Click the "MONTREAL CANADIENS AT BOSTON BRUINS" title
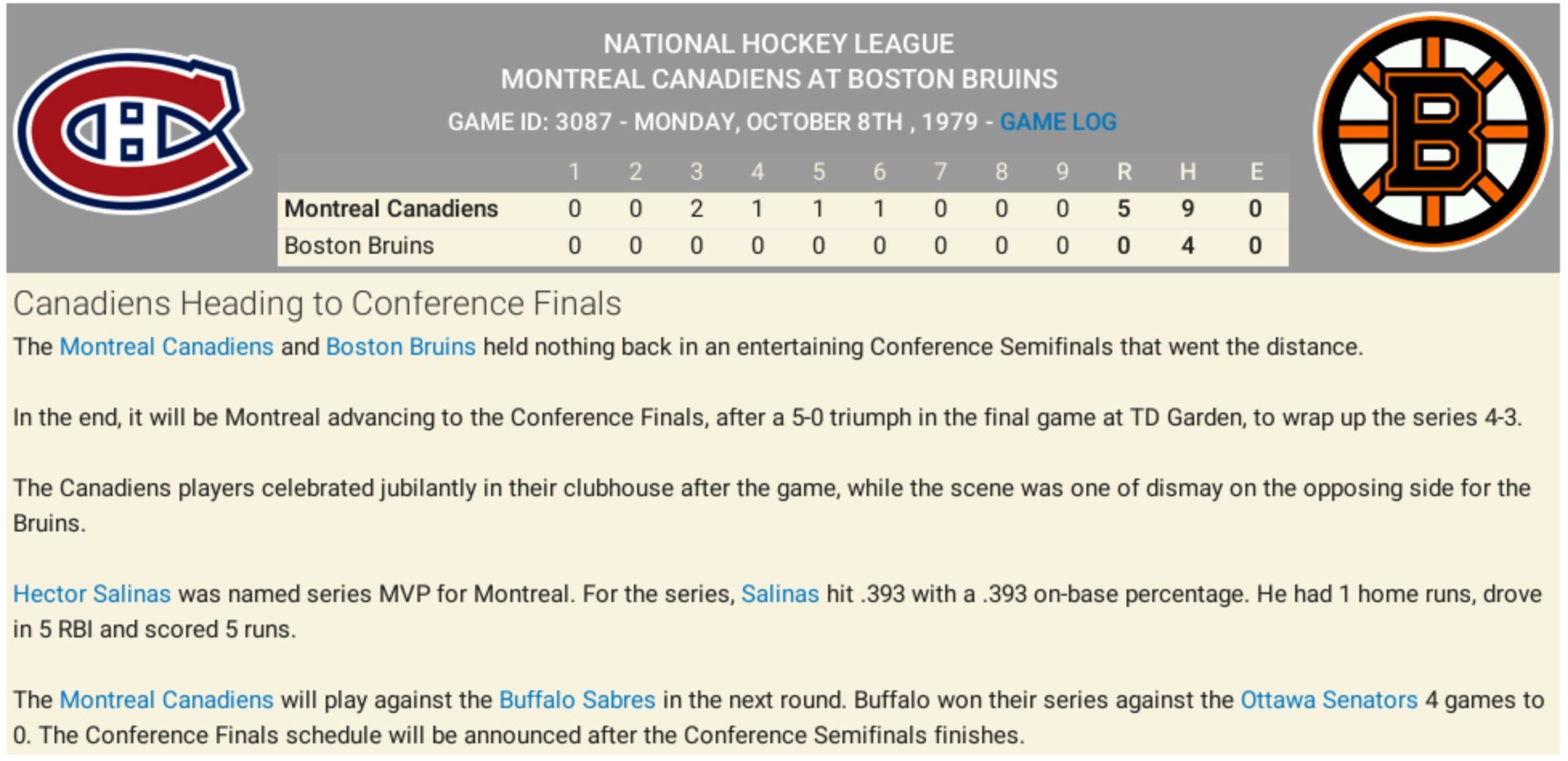Image resolution: width=1568 pixels, height=761 pixels. (x=779, y=79)
